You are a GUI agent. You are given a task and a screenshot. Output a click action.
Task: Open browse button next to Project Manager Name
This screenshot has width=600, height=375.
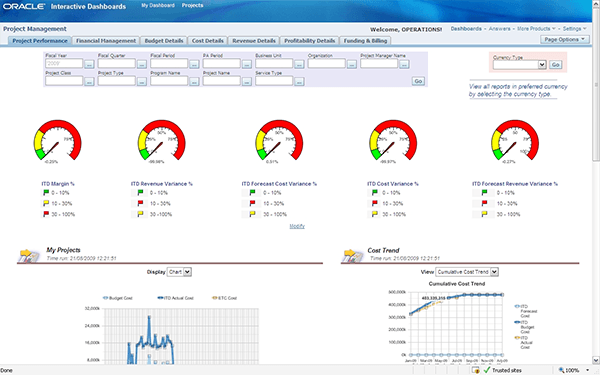coord(404,64)
